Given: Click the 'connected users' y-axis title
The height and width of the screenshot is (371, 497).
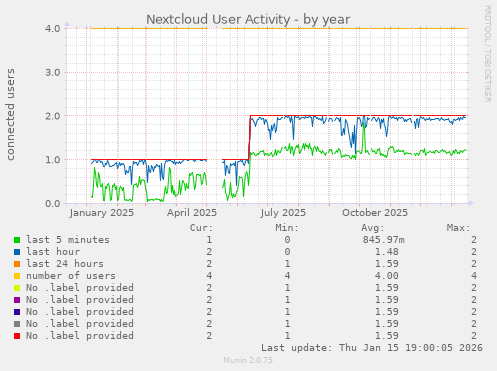Looking at the screenshot, I should click(10, 114).
